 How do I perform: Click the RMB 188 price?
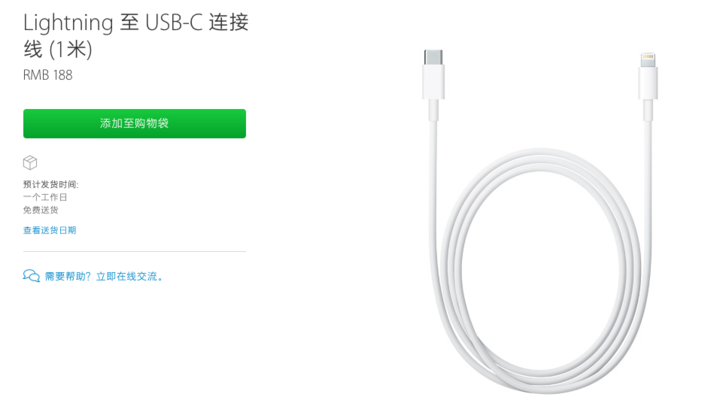pyautogui.click(x=48, y=75)
